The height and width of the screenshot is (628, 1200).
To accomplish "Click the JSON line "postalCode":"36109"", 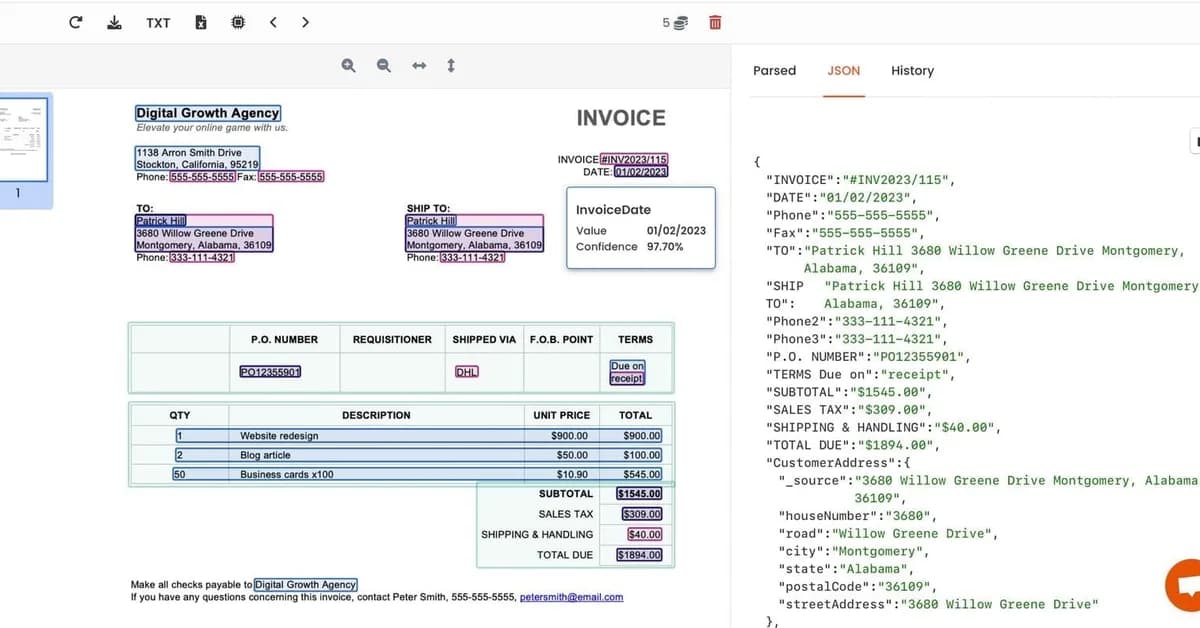I will 858,586.
